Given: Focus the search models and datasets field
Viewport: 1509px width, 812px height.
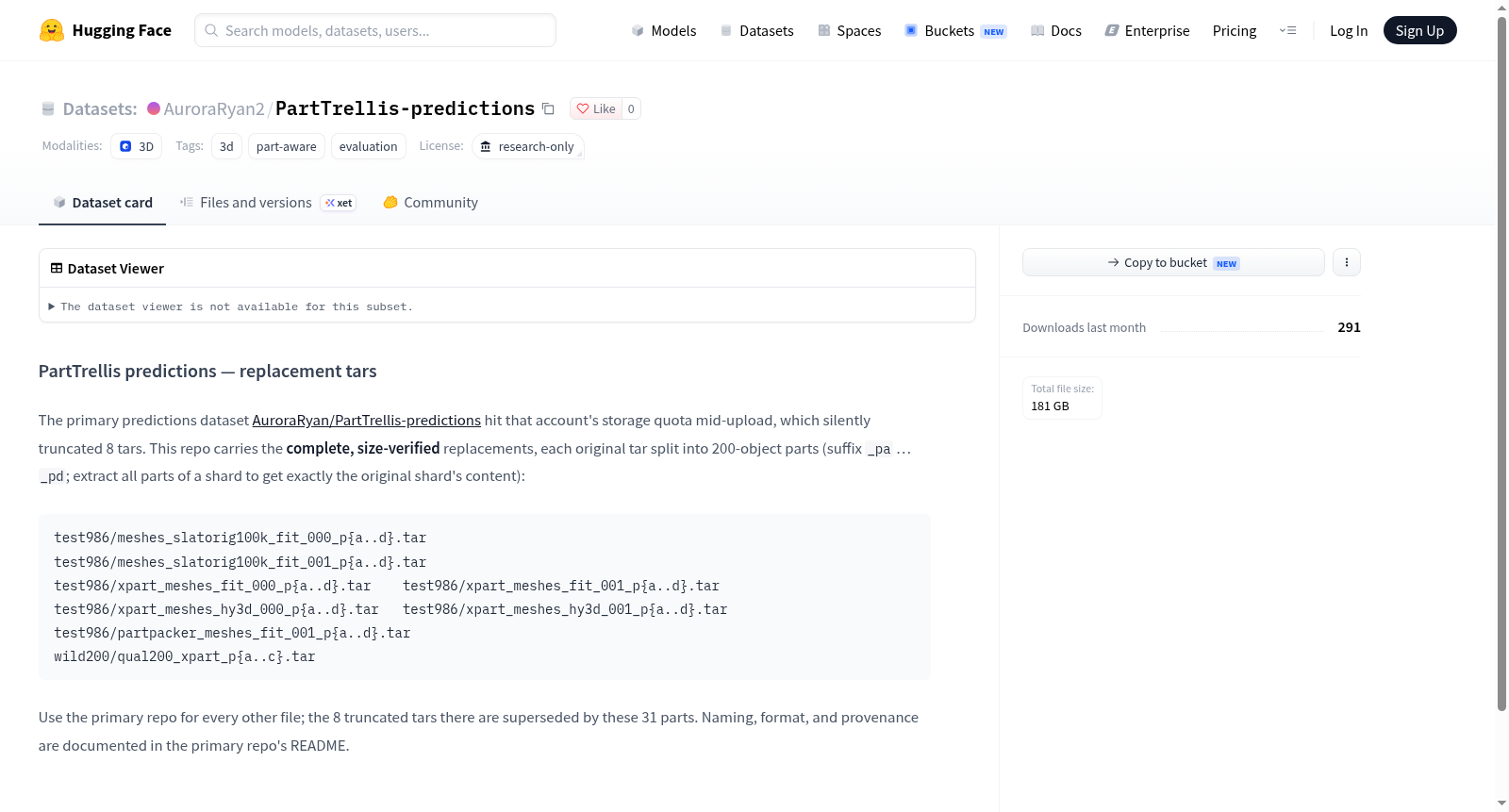Looking at the screenshot, I should tap(375, 30).
